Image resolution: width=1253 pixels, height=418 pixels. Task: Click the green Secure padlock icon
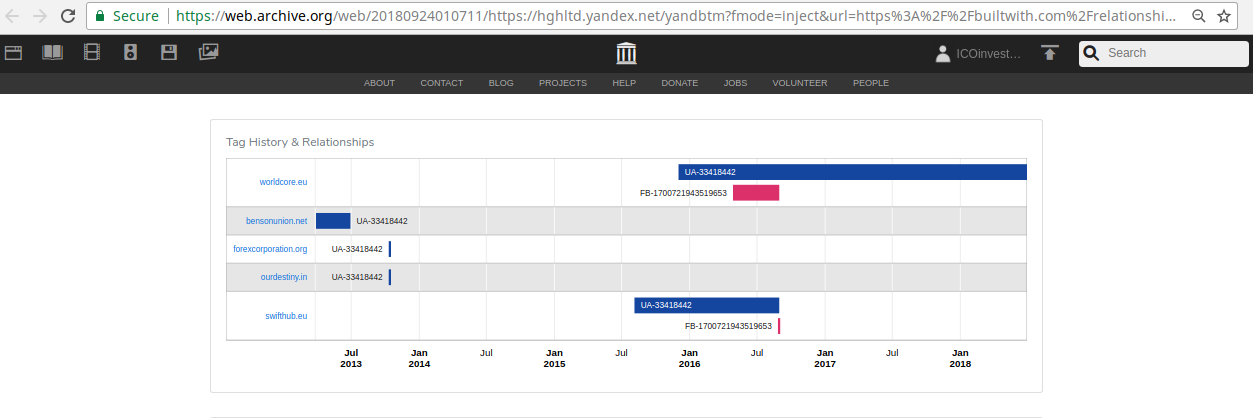pos(100,17)
